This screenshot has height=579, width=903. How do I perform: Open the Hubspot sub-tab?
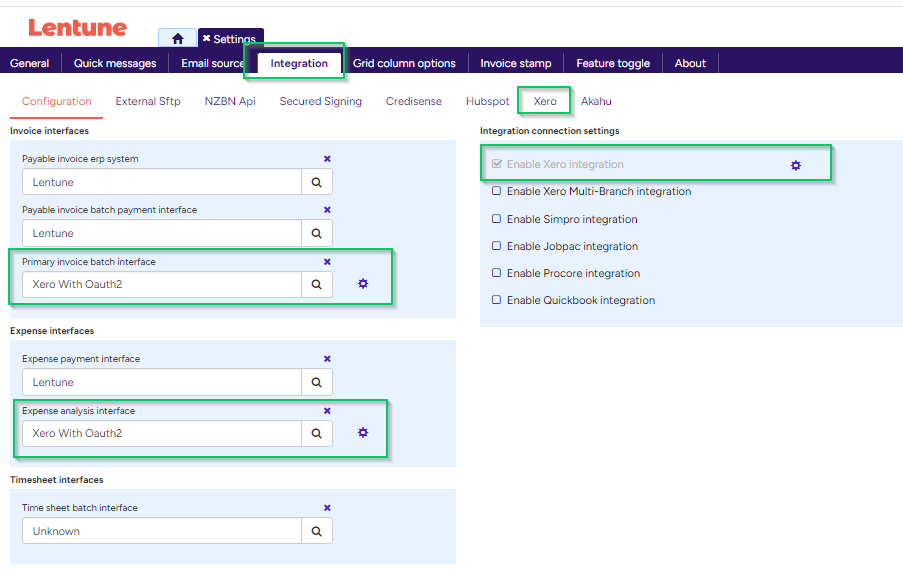click(488, 101)
